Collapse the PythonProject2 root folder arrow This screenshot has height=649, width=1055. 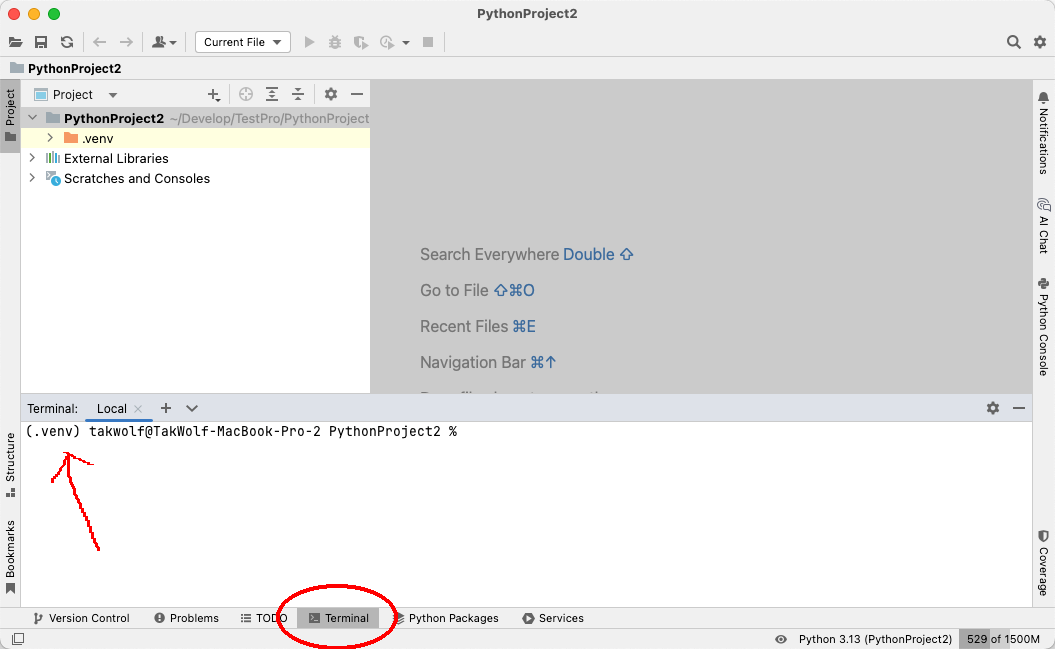pos(32,118)
